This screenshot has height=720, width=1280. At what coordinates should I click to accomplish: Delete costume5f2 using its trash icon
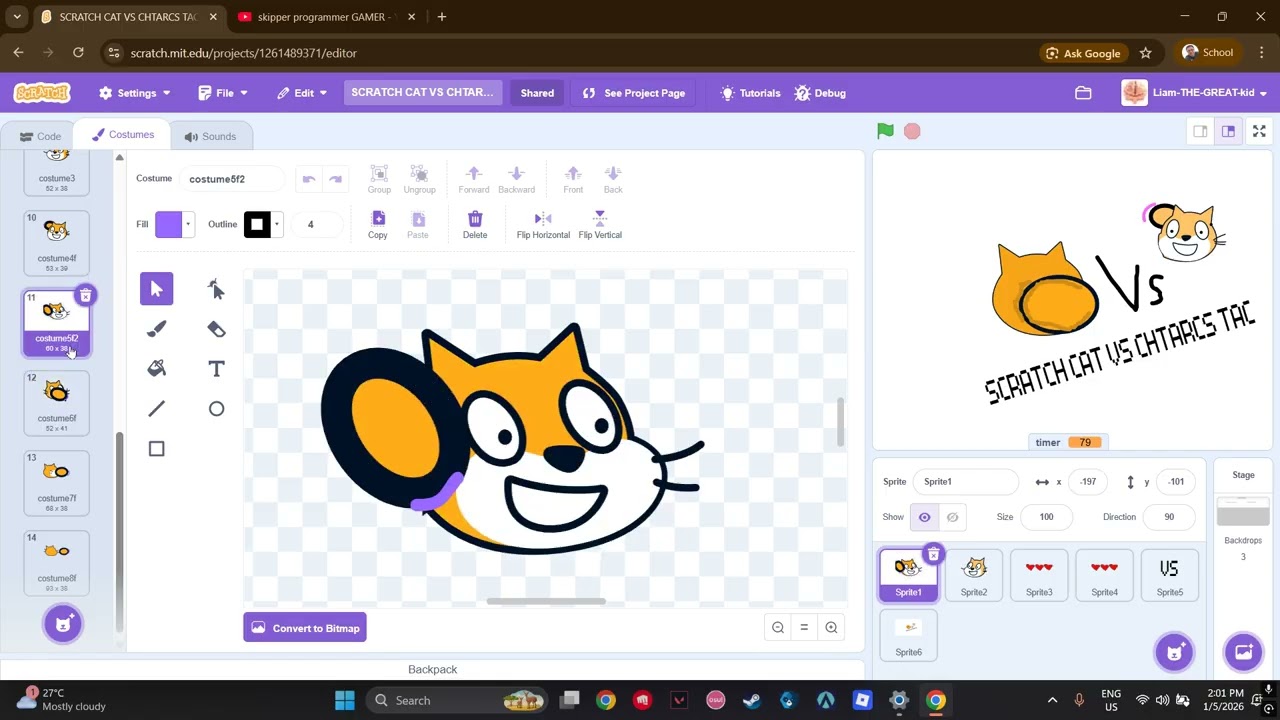click(86, 295)
